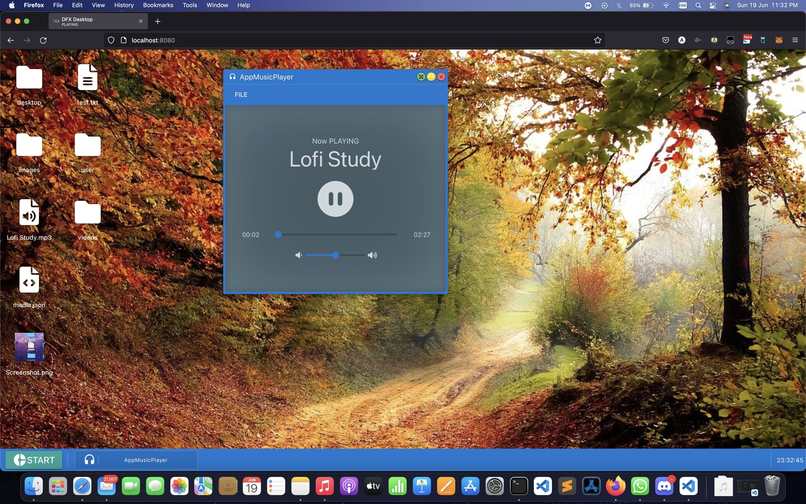Image resolution: width=806 pixels, height=504 pixels.
Task: Open the Firefox File menu
Action: 58,5
